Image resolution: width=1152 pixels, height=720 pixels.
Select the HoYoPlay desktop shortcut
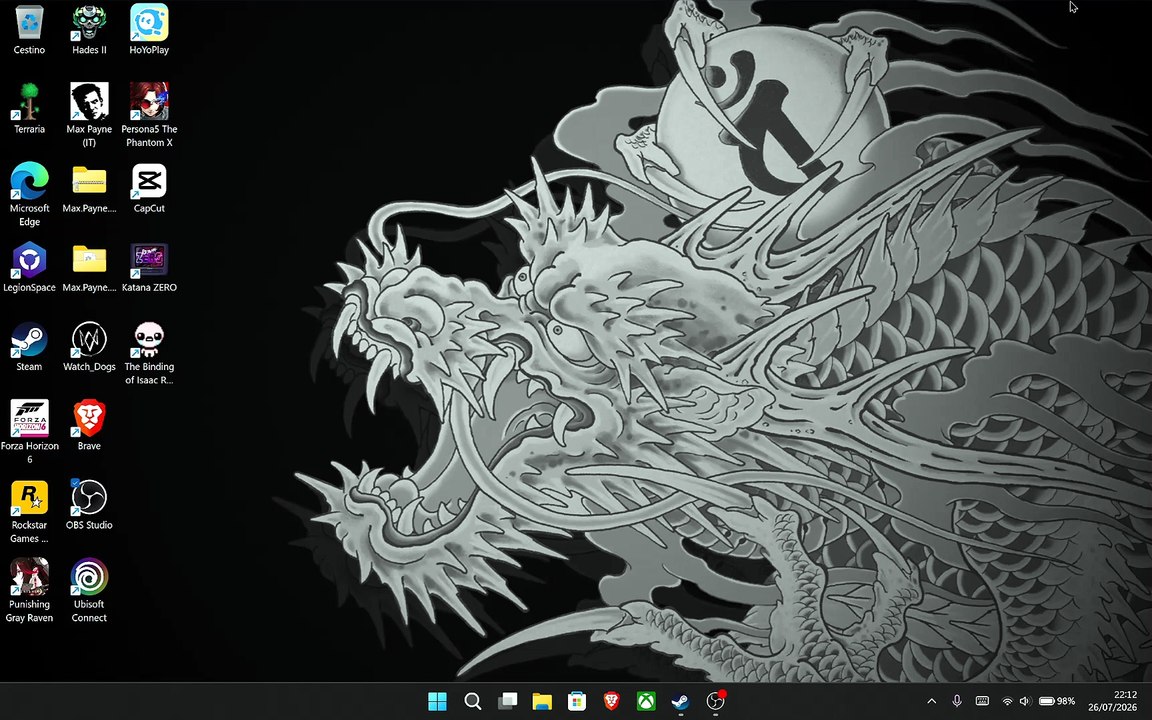[x=149, y=29]
